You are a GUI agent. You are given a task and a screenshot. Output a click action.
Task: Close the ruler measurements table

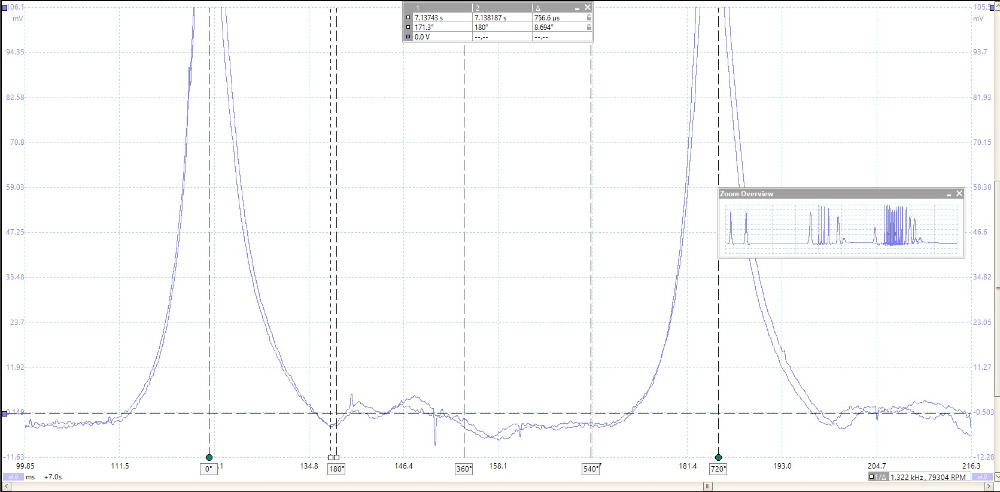pyautogui.click(x=588, y=7)
